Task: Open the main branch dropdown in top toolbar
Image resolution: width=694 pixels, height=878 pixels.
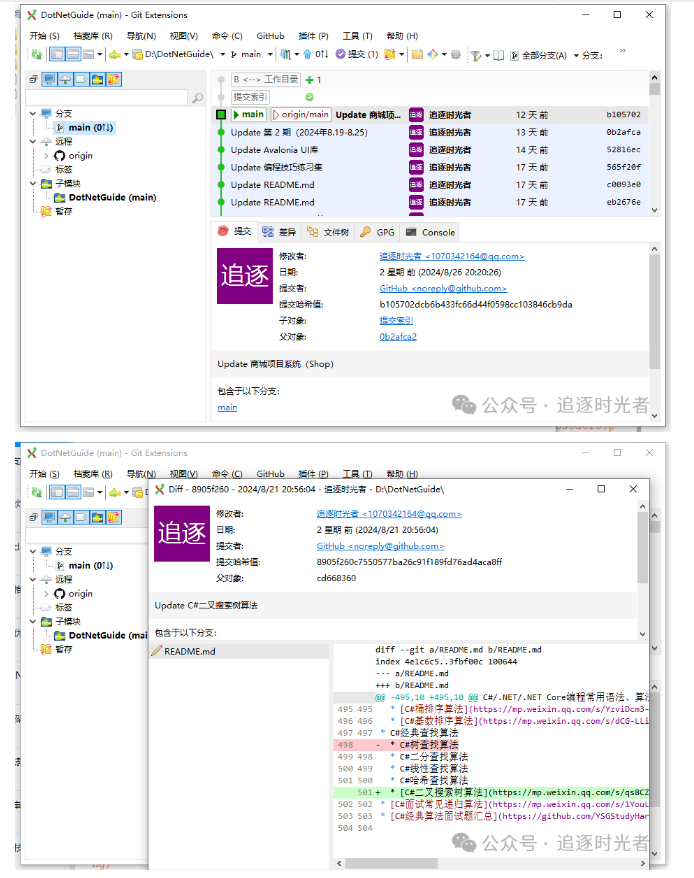Action: tap(270, 54)
